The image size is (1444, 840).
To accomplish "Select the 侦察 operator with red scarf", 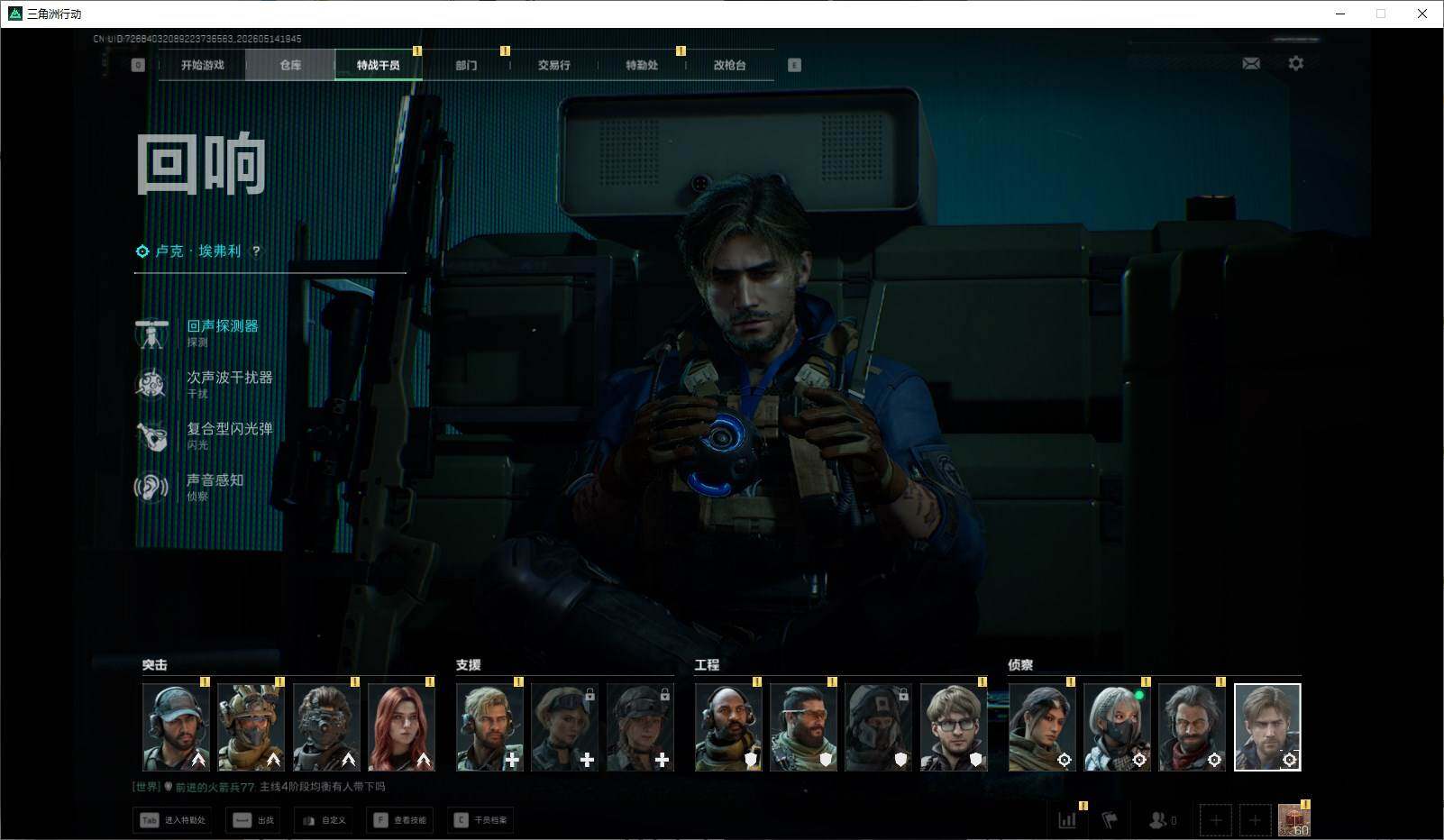I will point(1193,727).
